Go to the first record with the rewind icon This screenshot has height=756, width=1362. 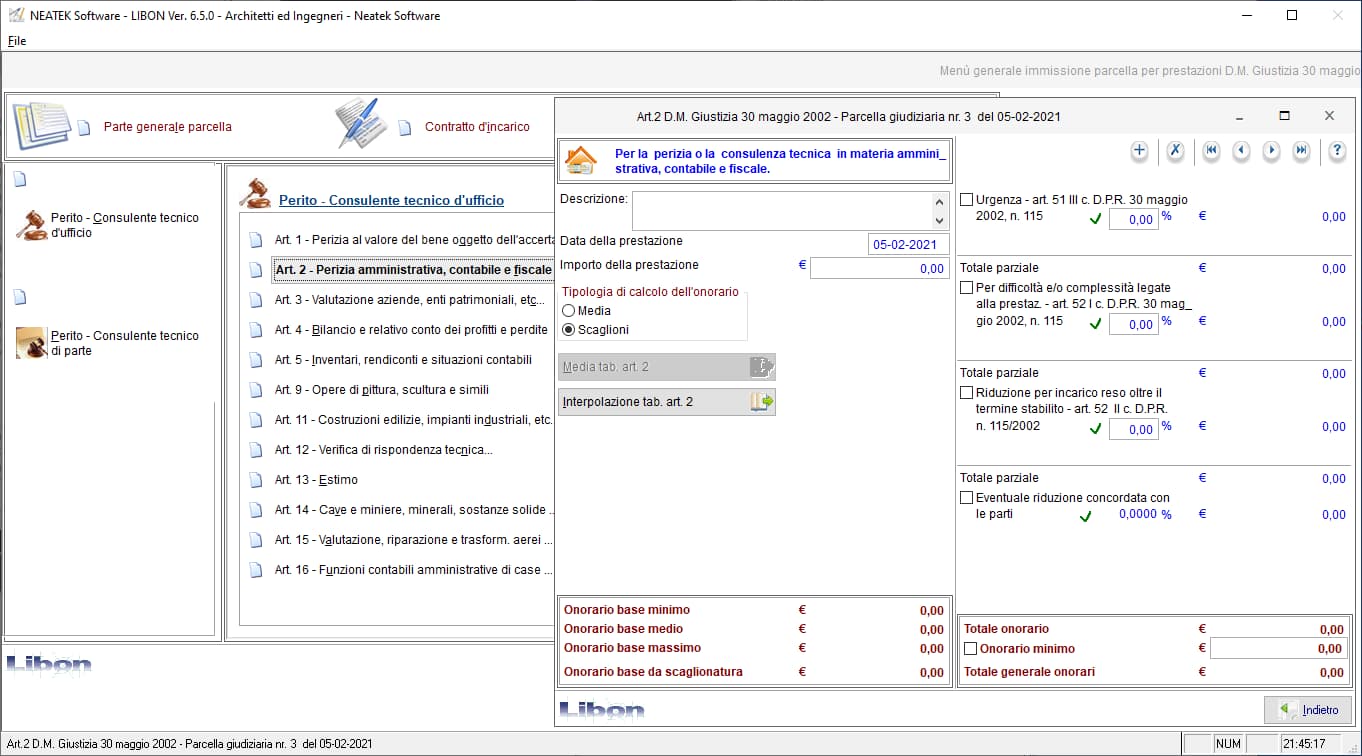[1211, 151]
